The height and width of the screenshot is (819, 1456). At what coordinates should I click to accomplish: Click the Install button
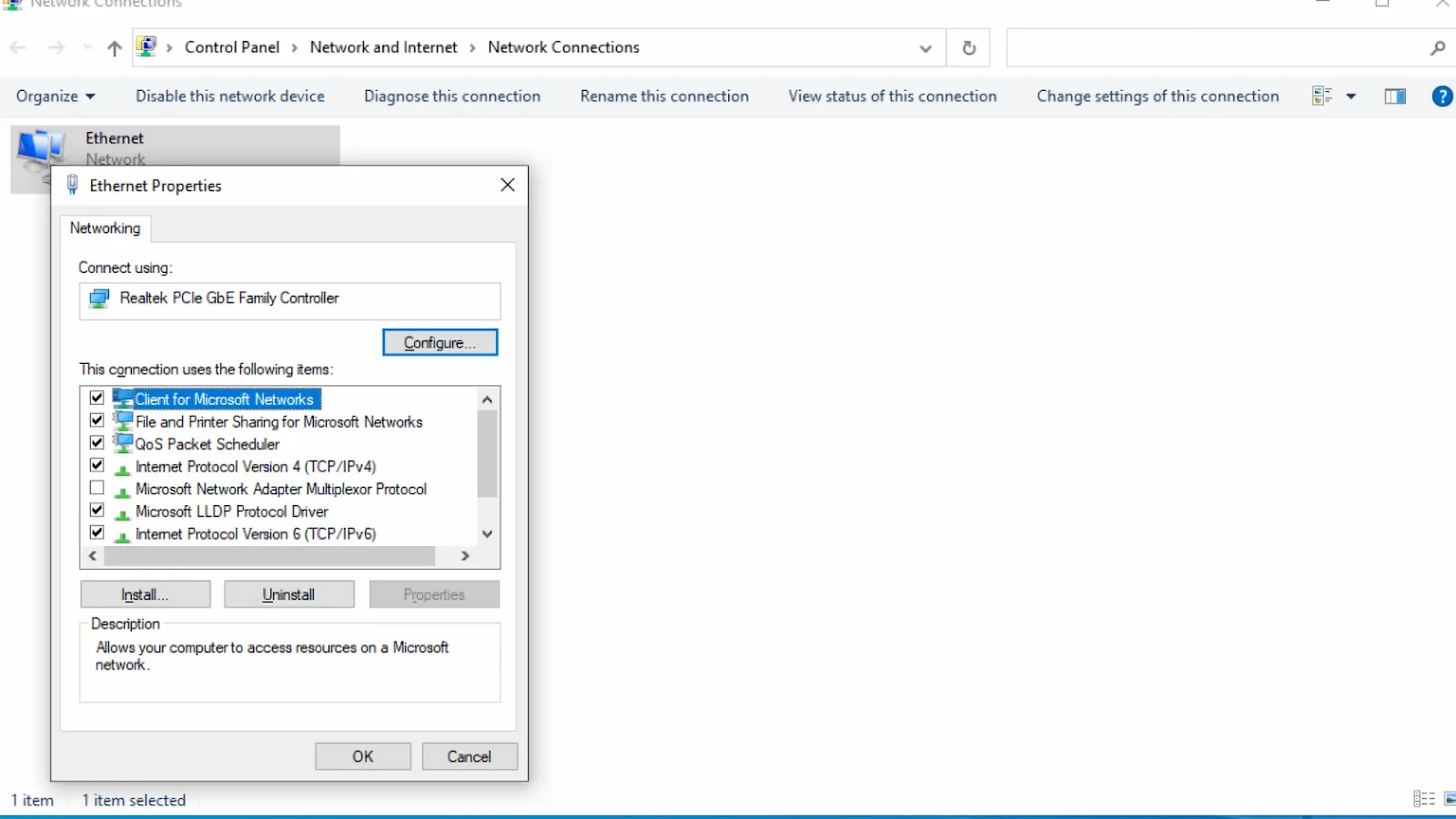pyautogui.click(x=146, y=594)
